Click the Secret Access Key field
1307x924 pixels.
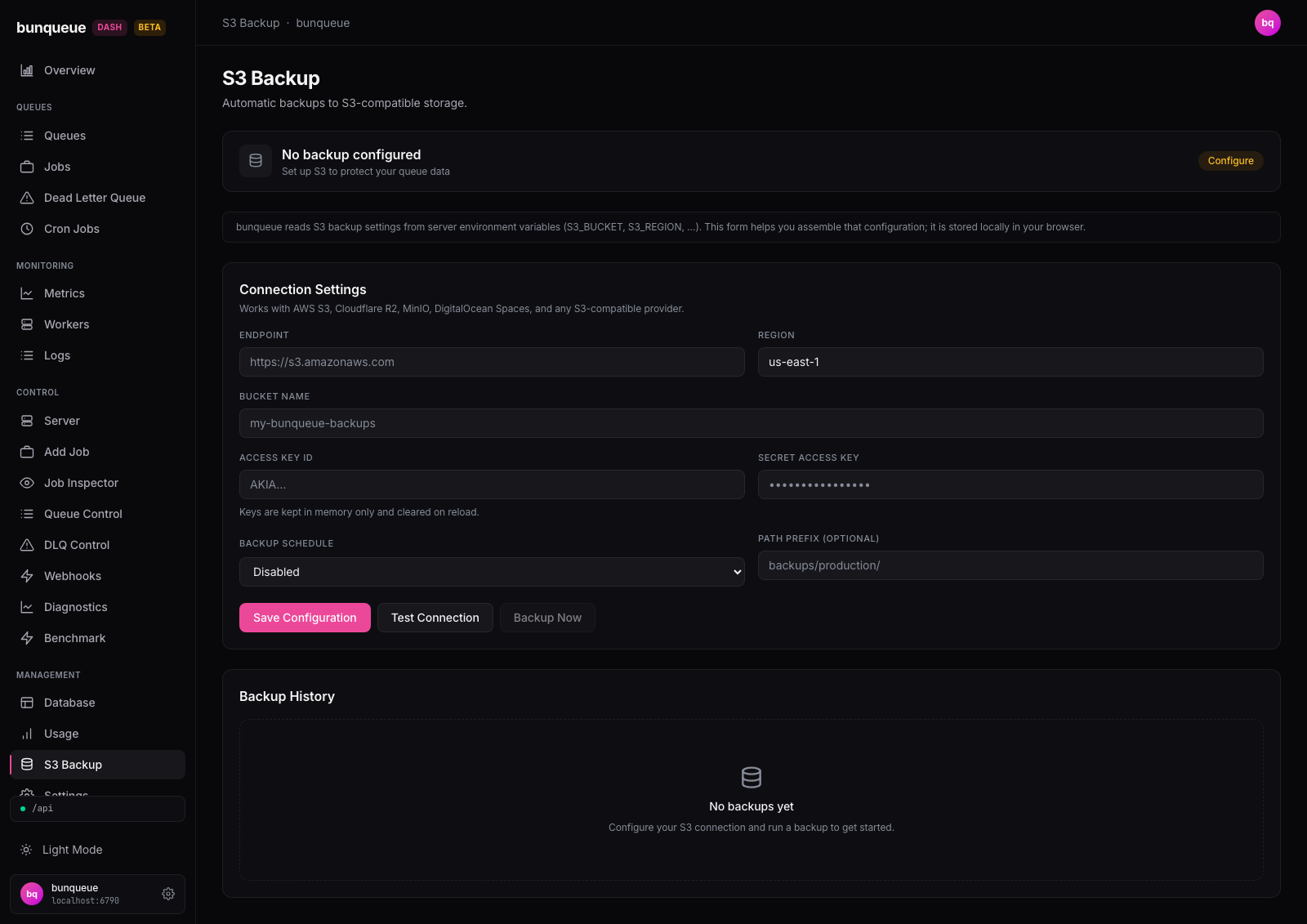[1010, 484]
